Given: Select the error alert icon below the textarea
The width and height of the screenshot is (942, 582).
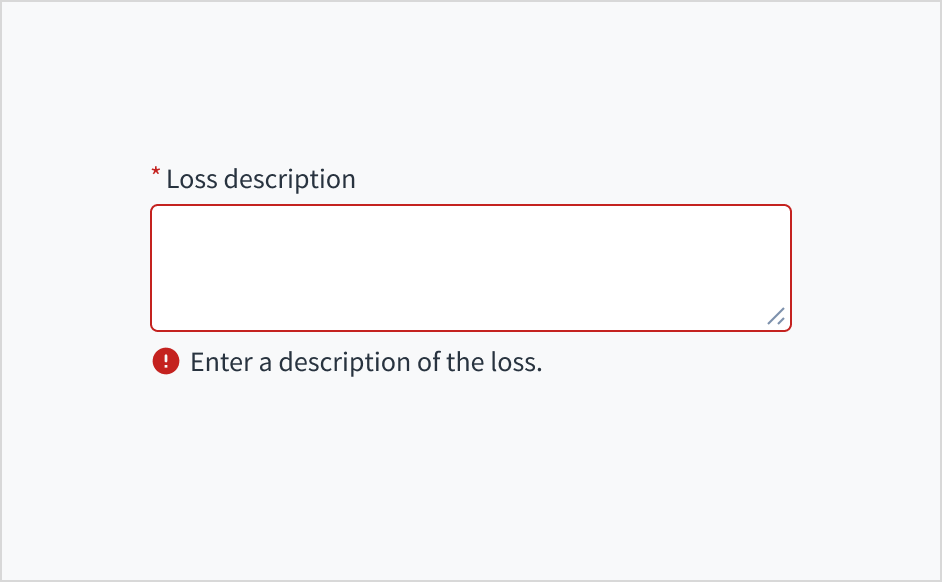Looking at the screenshot, I should (166, 362).
